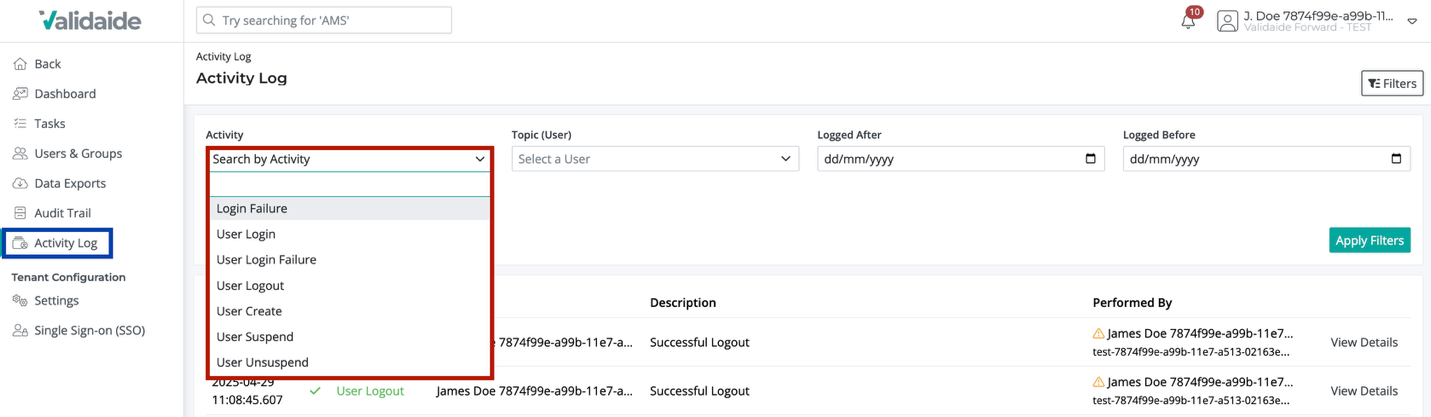The image size is (1431, 417).
Task: Select User Suspend option
Action: (x=349, y=337)
